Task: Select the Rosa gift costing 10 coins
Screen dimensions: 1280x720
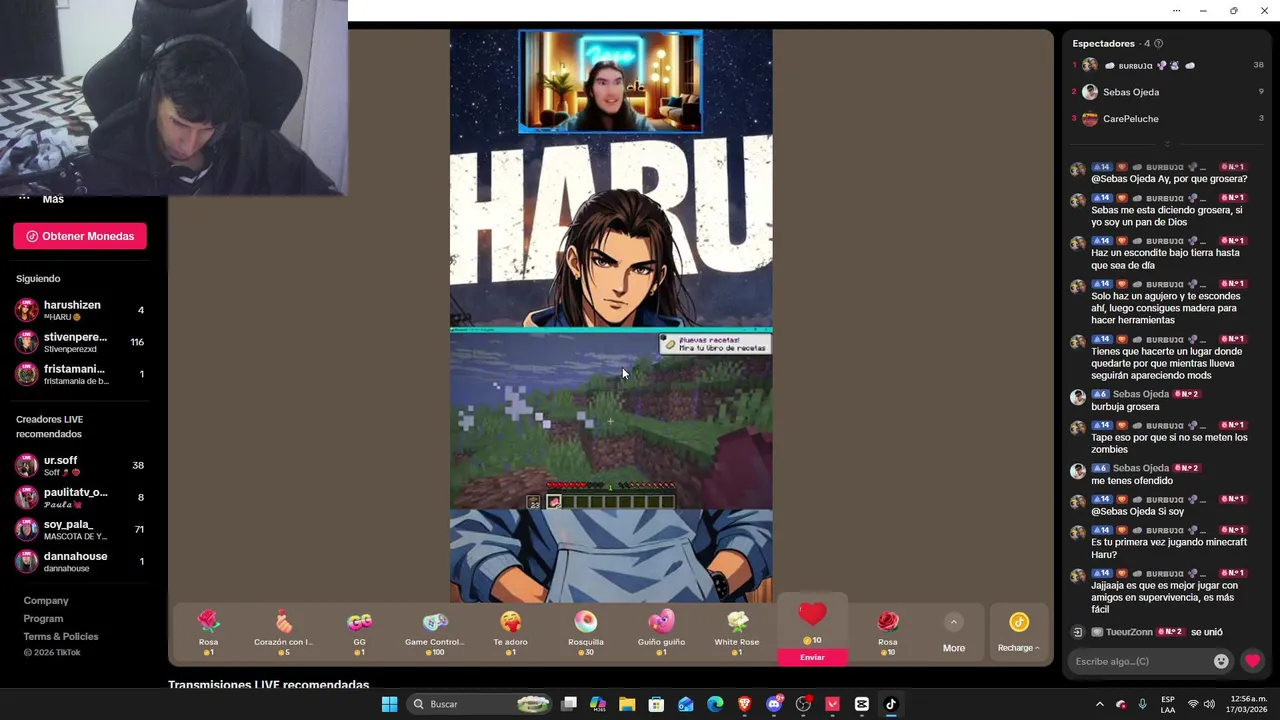Action: point(888,633)
